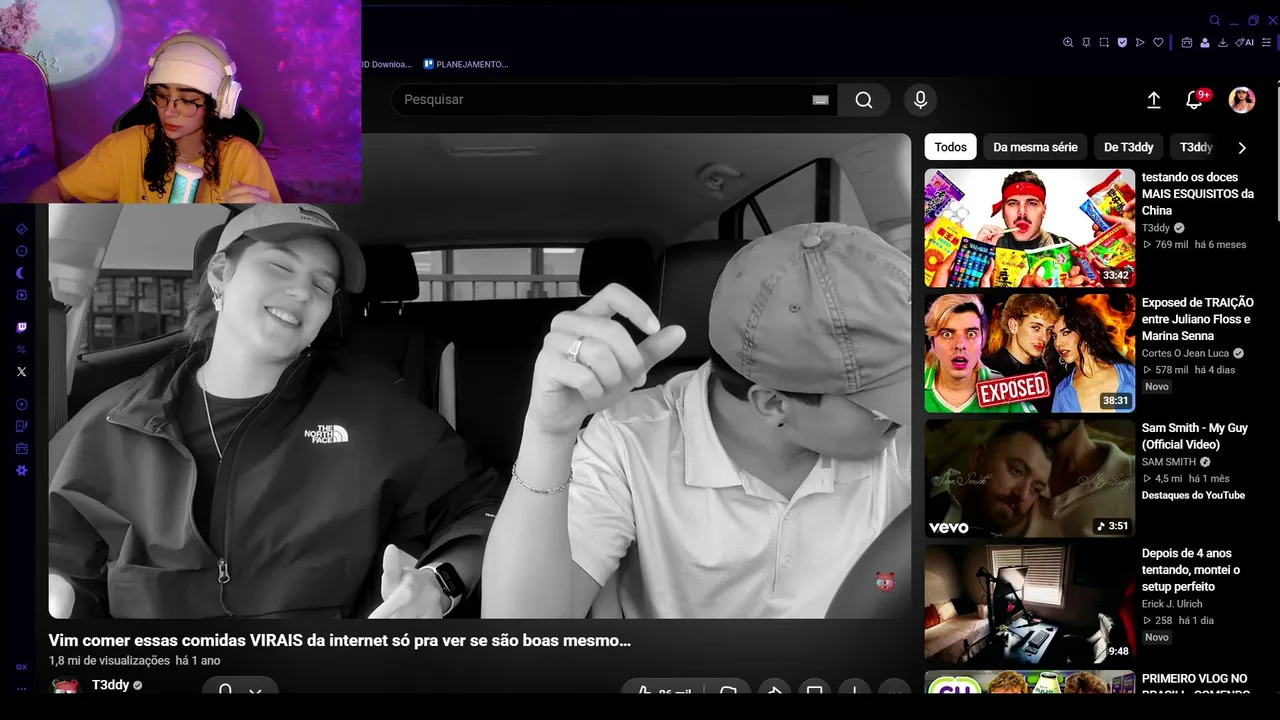Click the video title 'Vim comer essas comidas VIRAIS'

pos(340,640)
